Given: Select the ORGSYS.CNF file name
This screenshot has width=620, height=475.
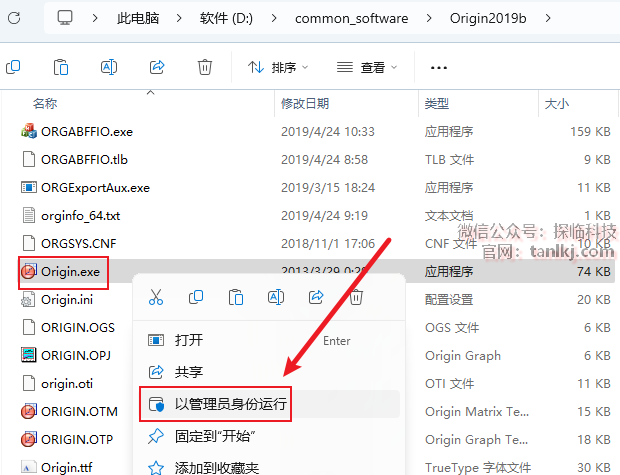Looking at the screenshot, I should (x=79, y=243).
